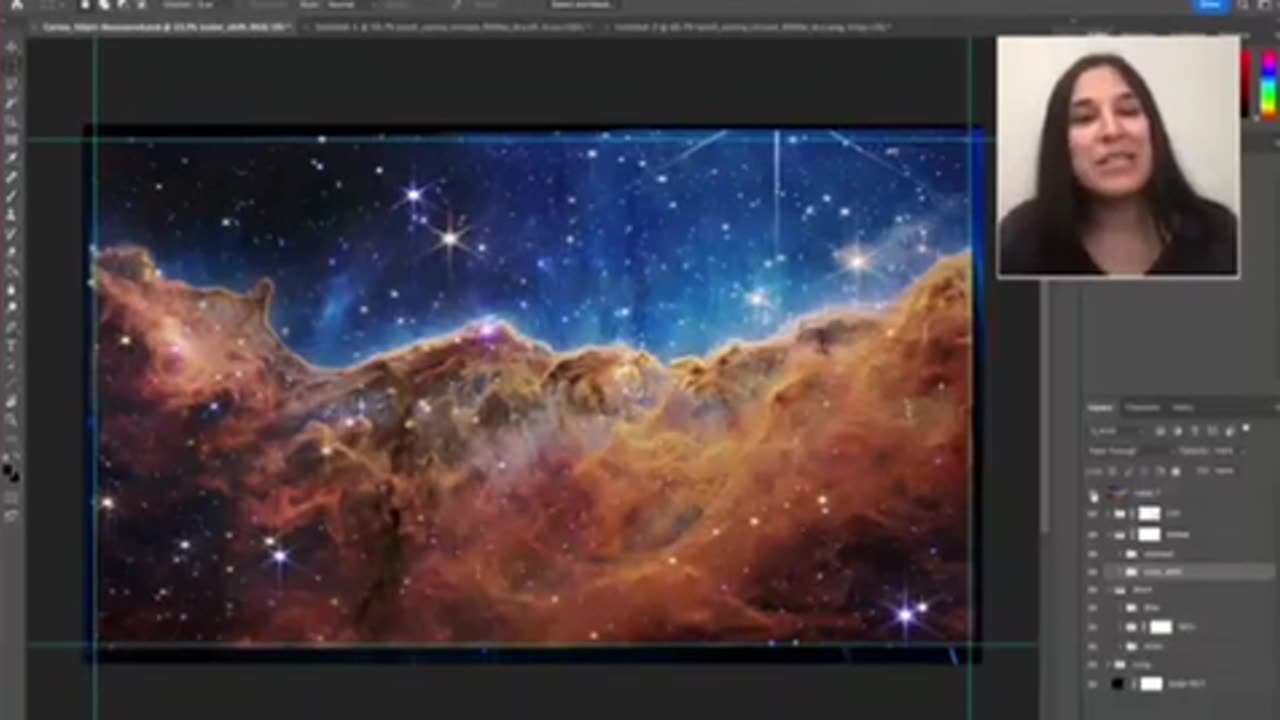Screen dimensions: 1280x720
Task: Toggle visibility of group directly above Color Fill
Action: (x=1093, y=664)
